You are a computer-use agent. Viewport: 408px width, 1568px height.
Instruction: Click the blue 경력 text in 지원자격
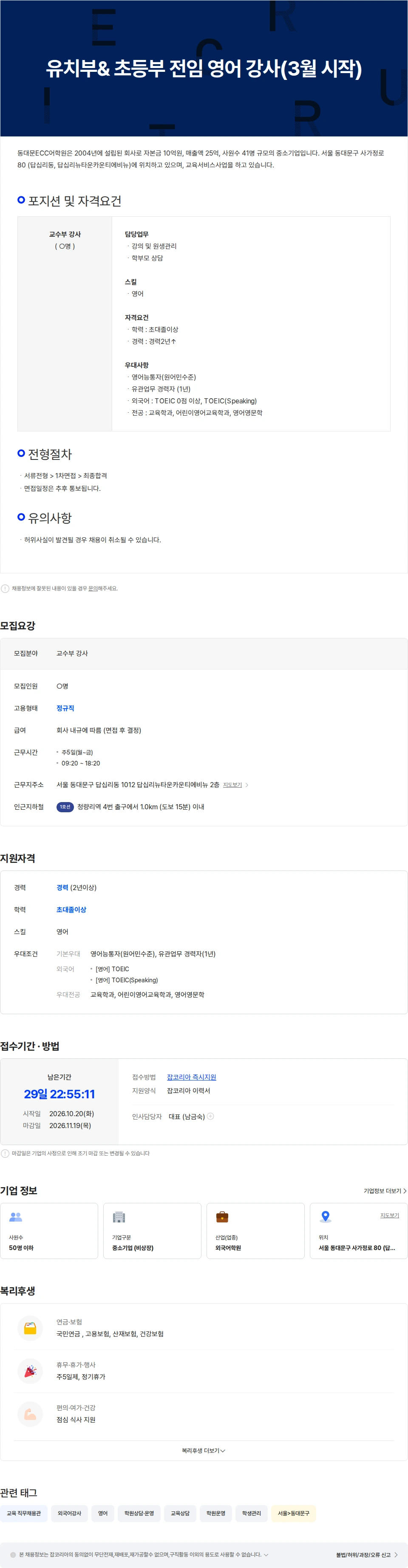coord(62,888)
